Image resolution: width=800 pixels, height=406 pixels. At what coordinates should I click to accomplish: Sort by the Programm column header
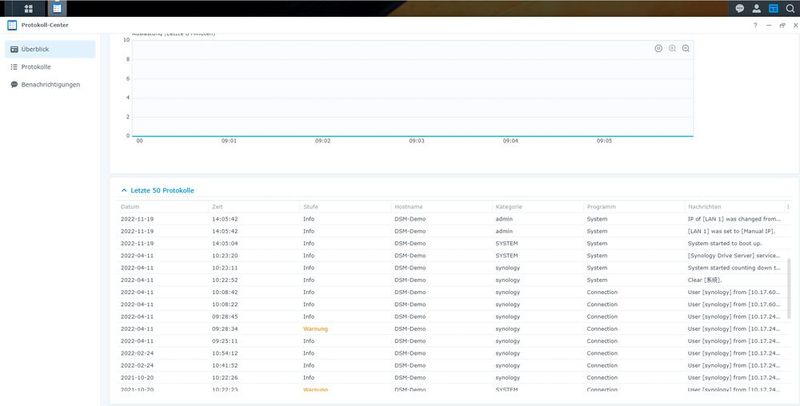[602, 207]
